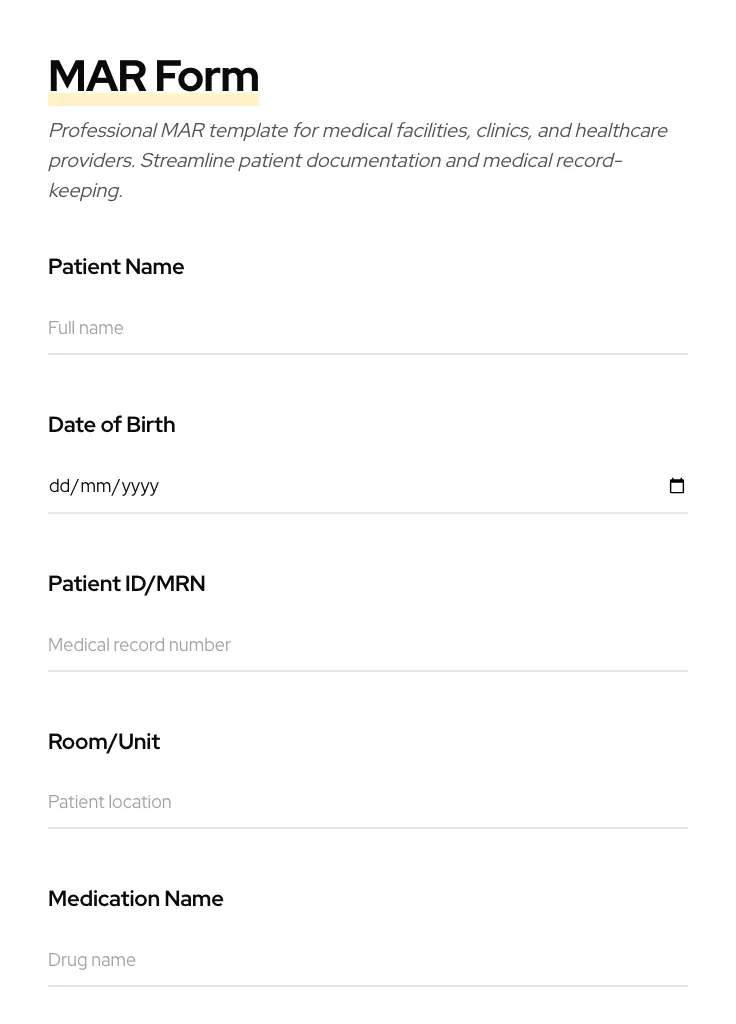Select the year 'yyyy' segment of the date

(x=140, y=486)
